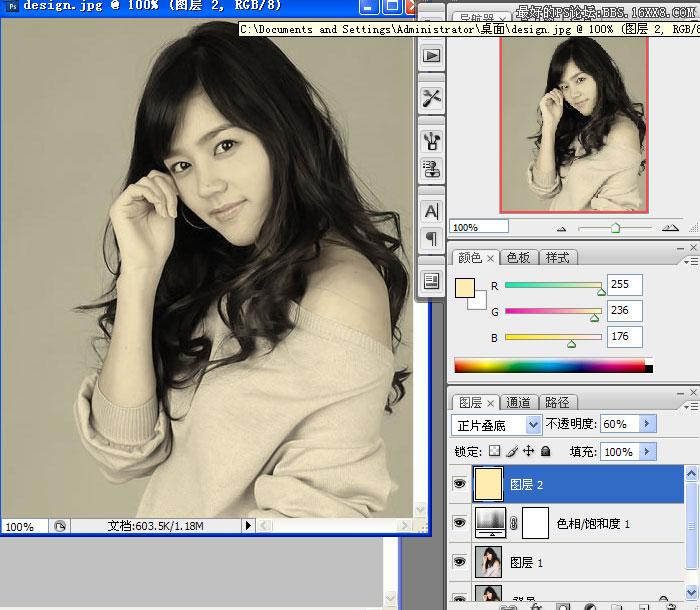Collapse the Layers panel with minimize dash
The height and width of the screenshot is (610, 700).
(x=680, y=393)
